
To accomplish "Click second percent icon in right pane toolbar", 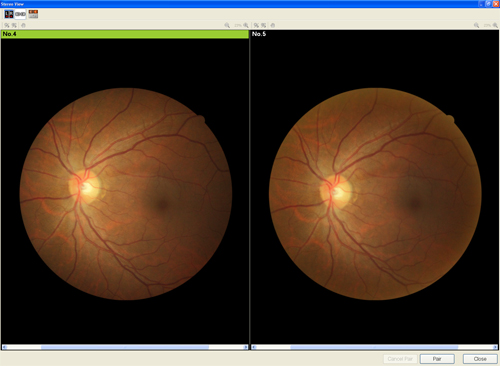I will [264, 25].
